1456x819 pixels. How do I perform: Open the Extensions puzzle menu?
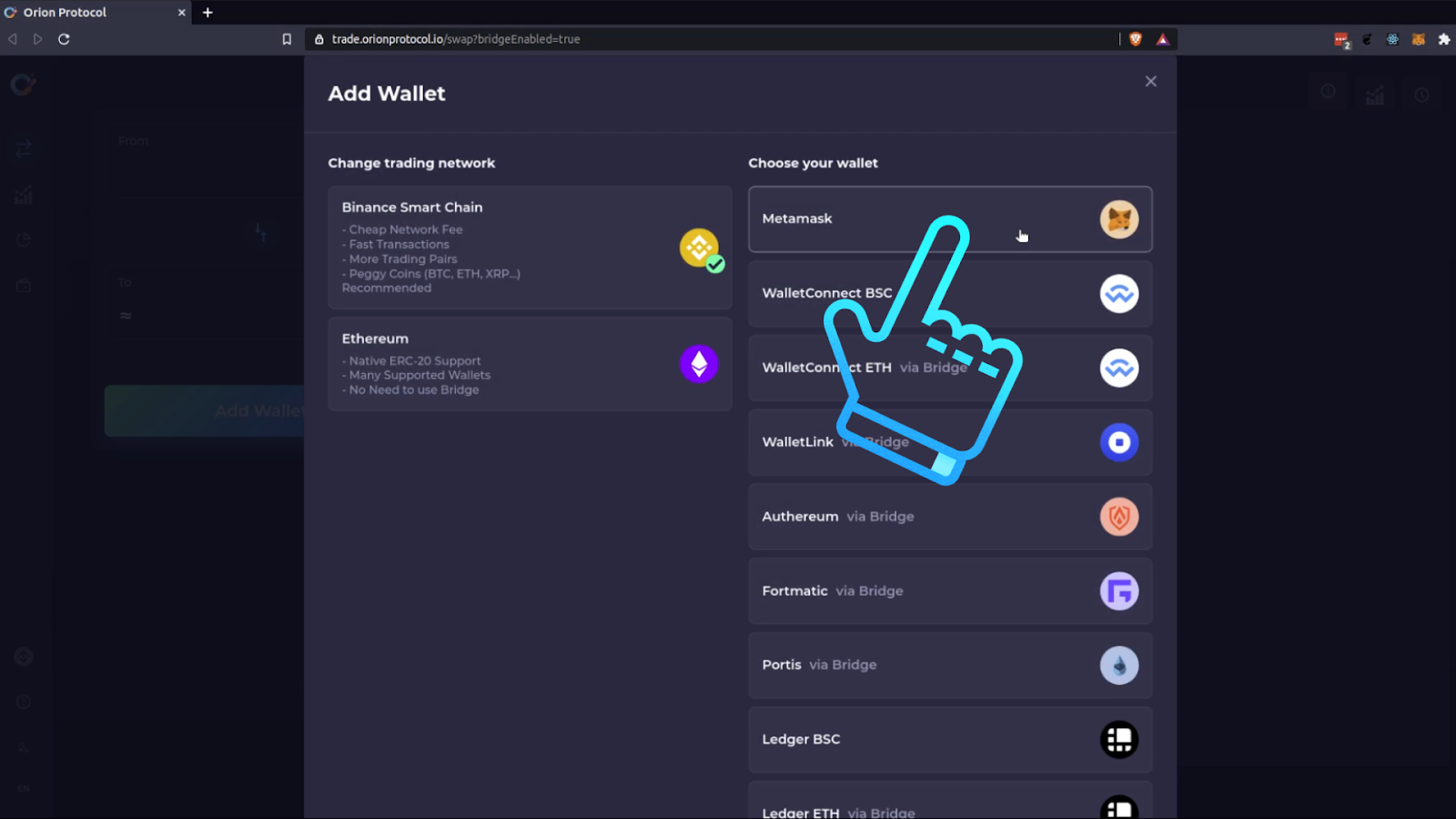1444,39
